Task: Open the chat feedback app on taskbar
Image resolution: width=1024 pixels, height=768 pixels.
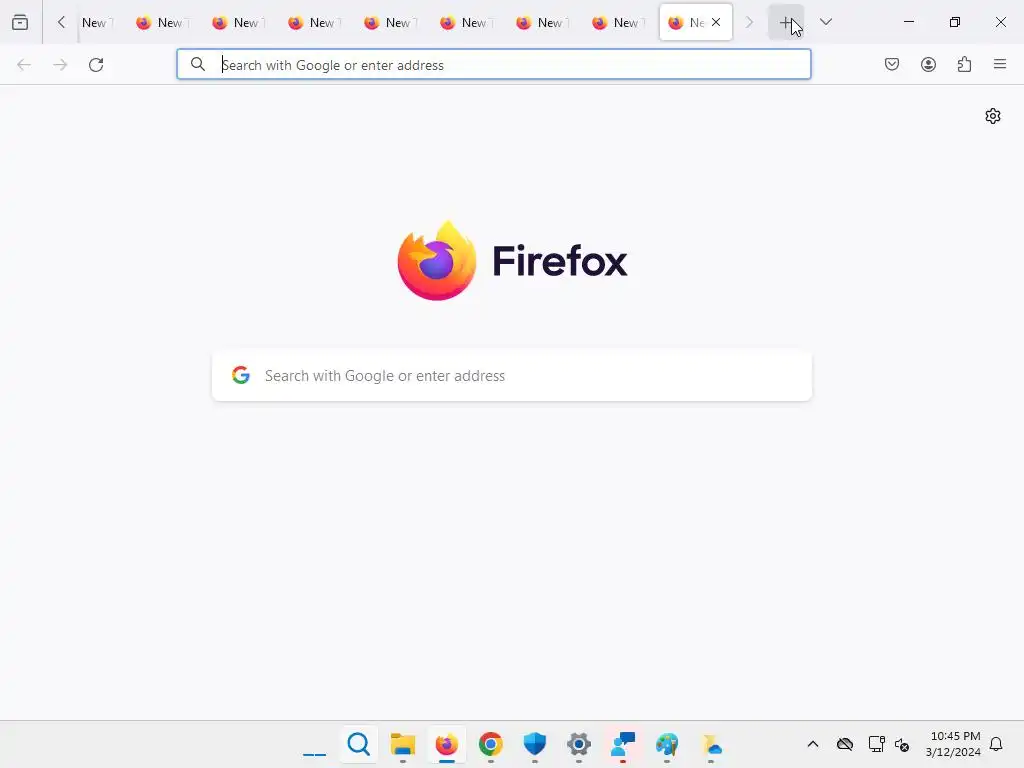Action: (x=622, y=744)
